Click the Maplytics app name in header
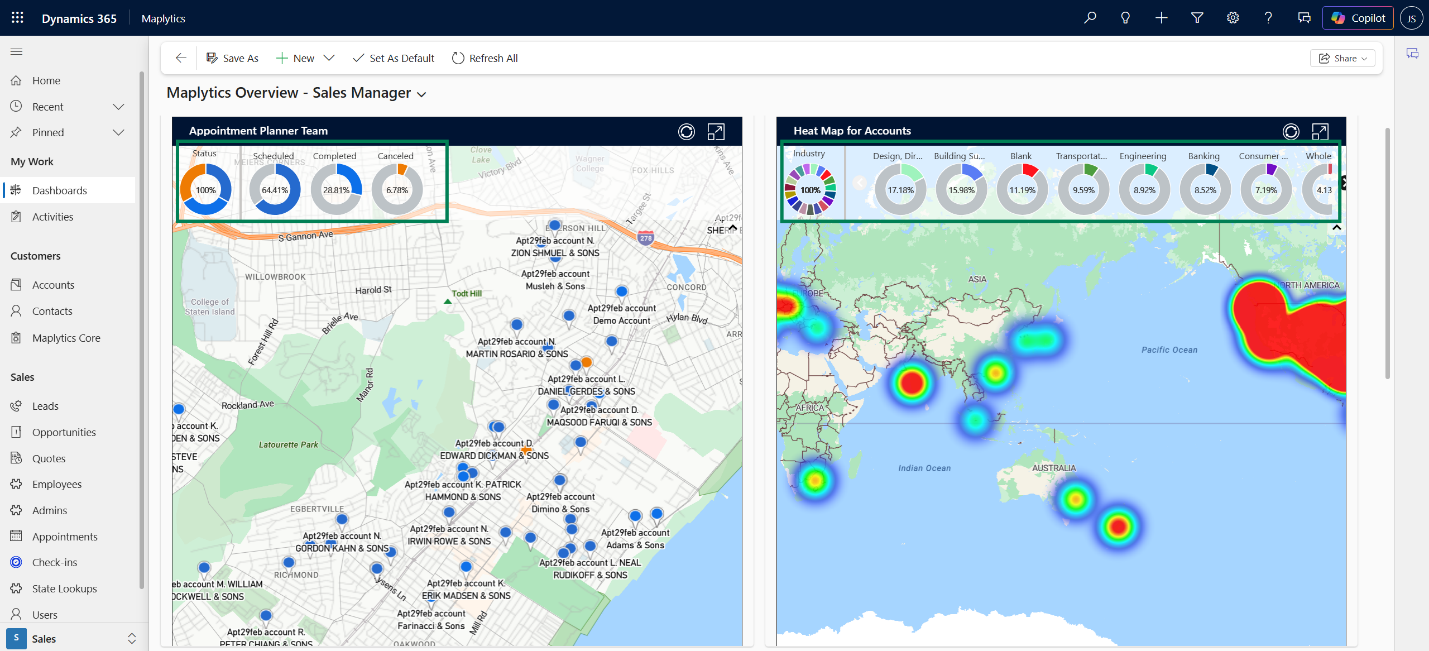 pos(163,18)
